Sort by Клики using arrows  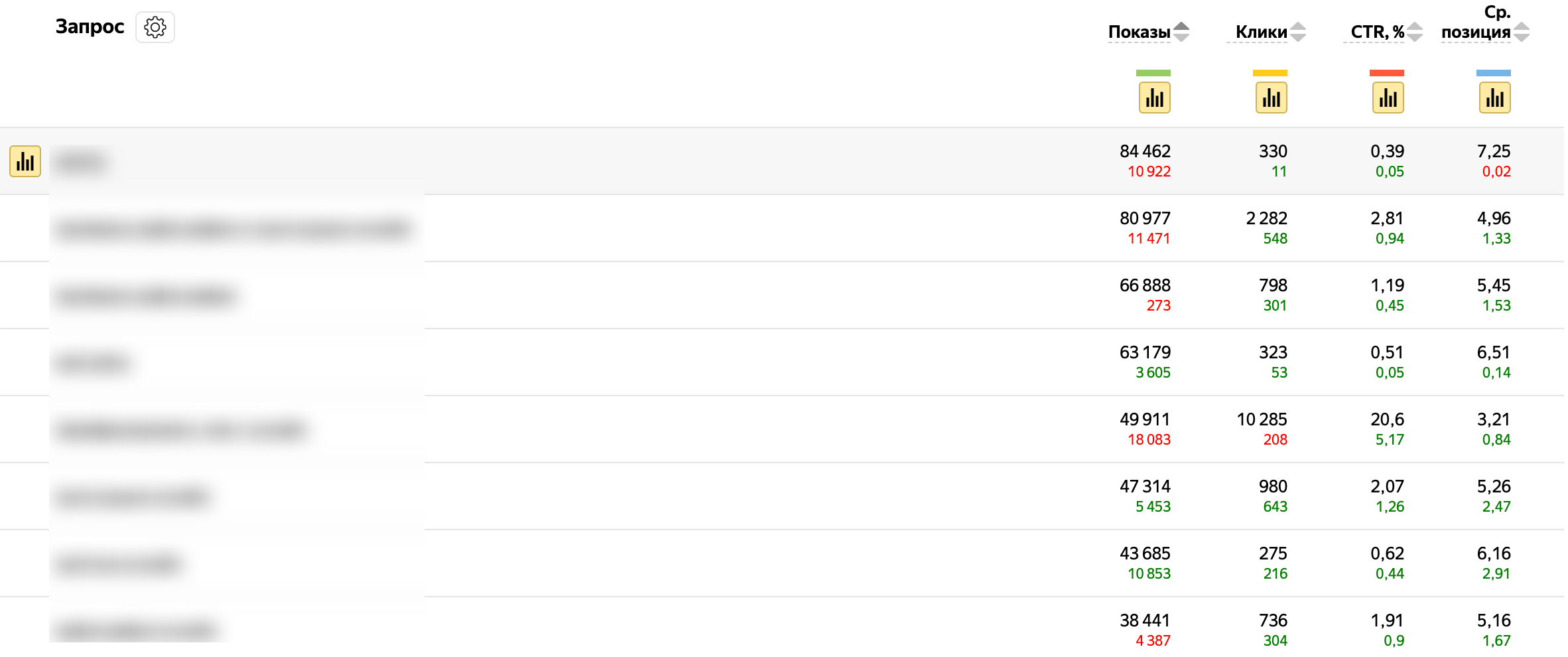1298,32
